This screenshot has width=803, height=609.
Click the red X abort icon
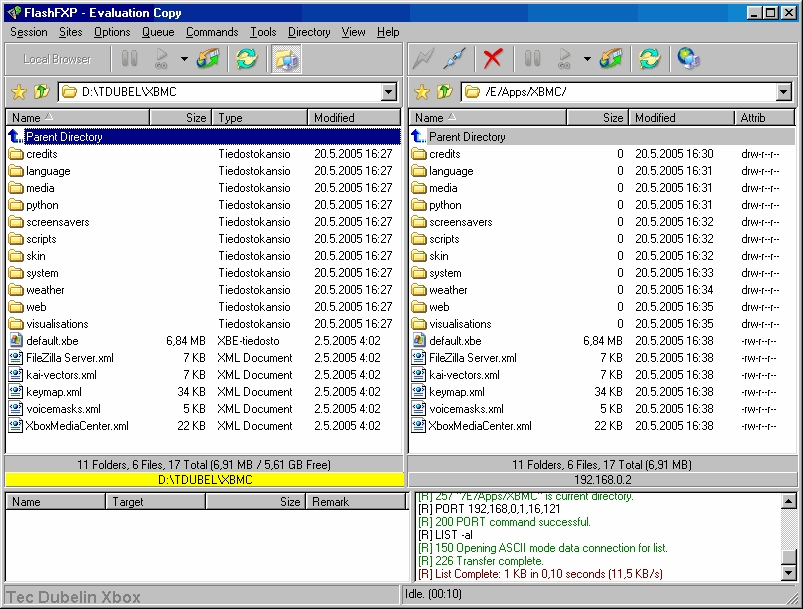[x=493, y=59]
